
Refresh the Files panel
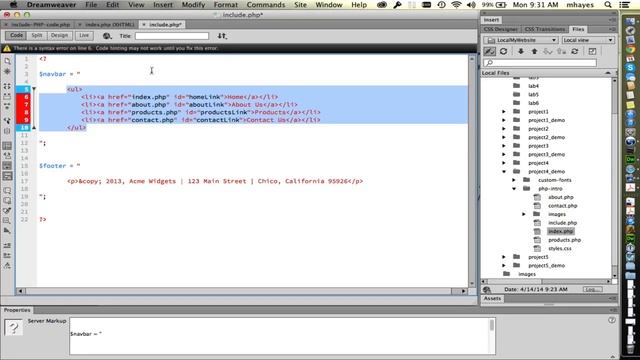point(503,51)
